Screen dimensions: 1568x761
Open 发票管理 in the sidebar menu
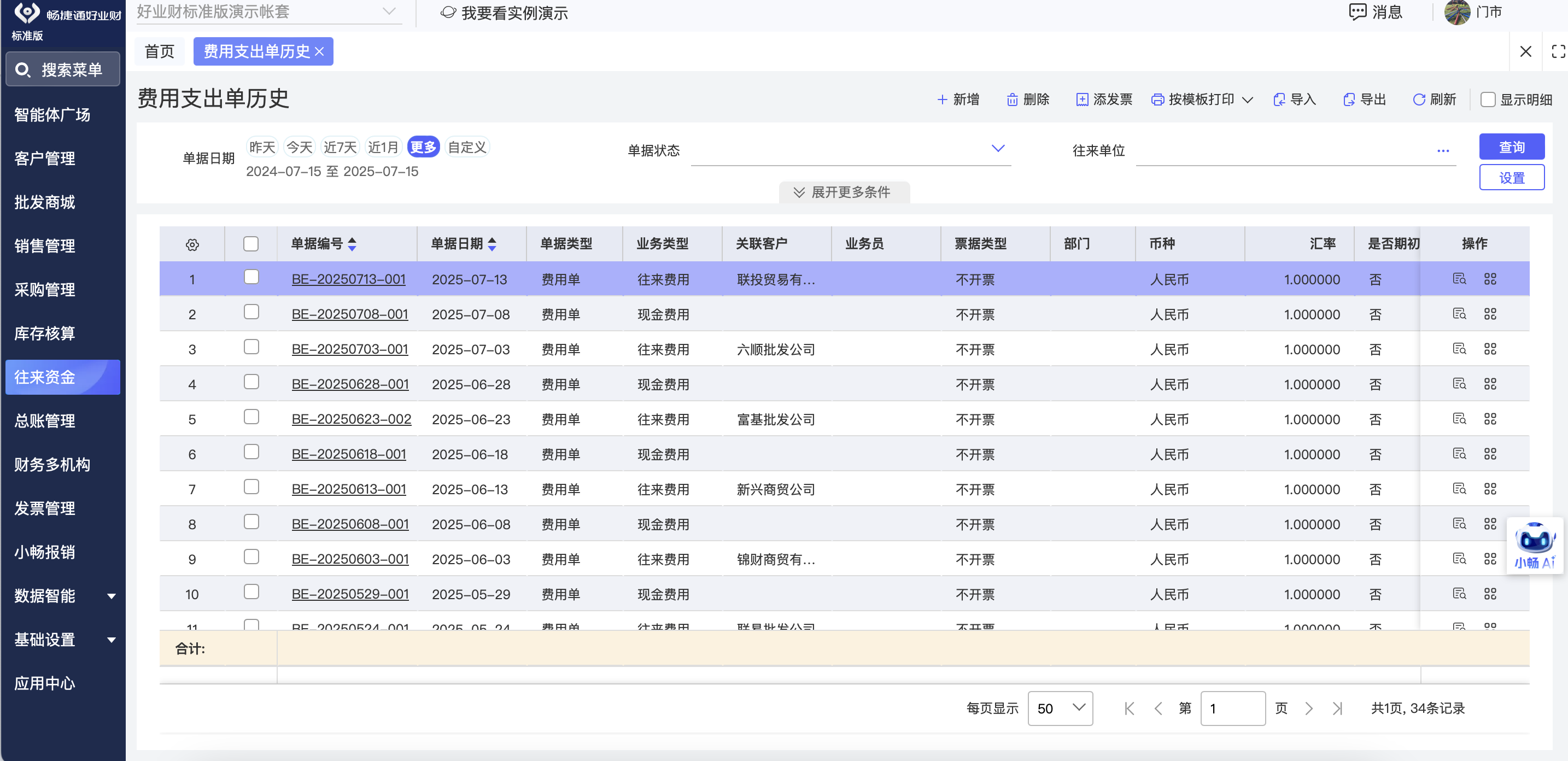[x=45, y=508]
